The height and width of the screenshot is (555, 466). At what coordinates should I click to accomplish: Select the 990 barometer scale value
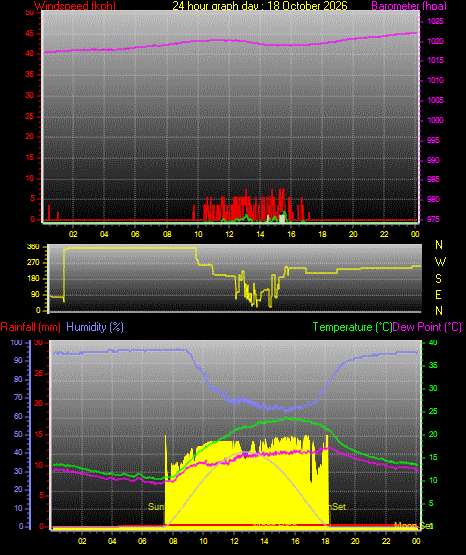(x=433, y=160)
